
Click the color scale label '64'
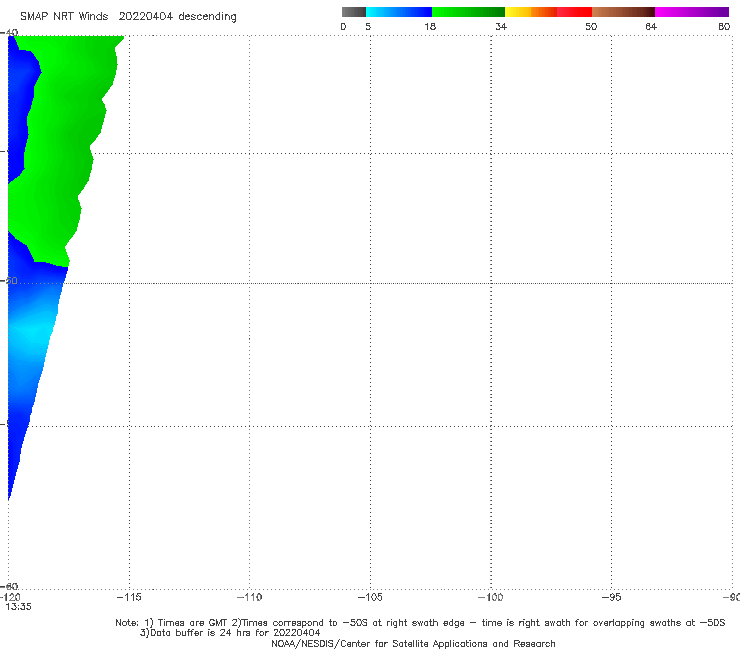(x=651, y=26)
